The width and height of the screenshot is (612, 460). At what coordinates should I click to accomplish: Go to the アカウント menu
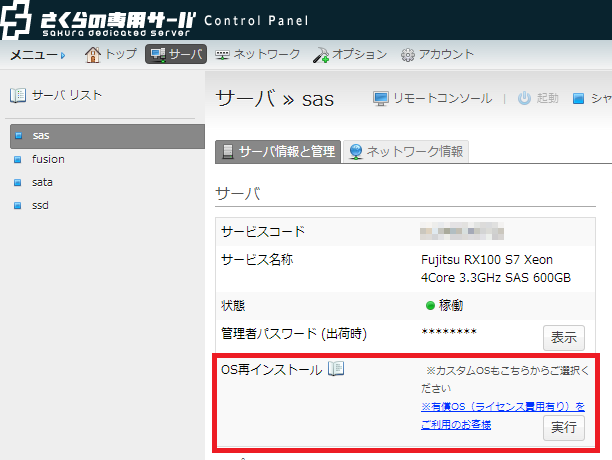coord(437,54)
